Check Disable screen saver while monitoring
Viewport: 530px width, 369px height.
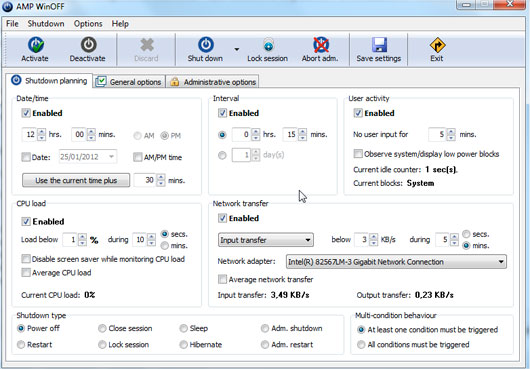pyautogui.click(x=26, y=259)
